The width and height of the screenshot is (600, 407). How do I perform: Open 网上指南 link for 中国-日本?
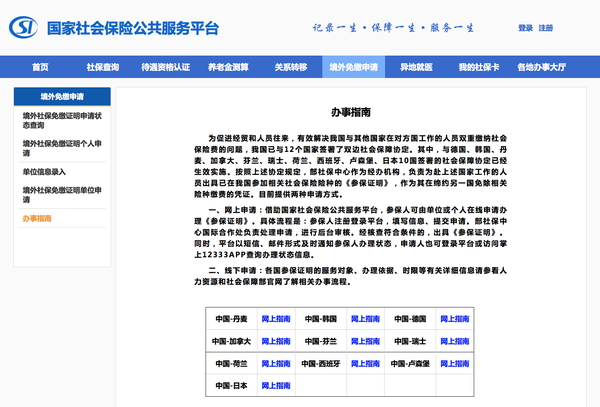click(x=276, y=386)
